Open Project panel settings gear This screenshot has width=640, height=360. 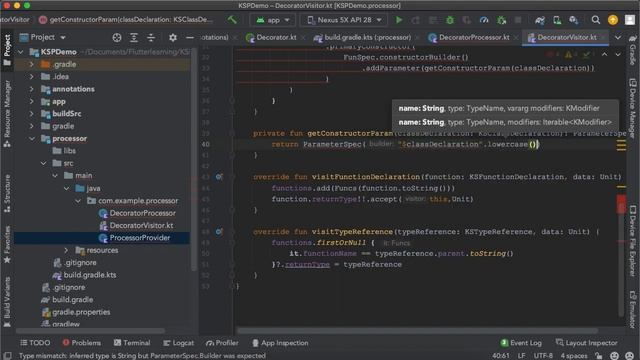point(173,38)
